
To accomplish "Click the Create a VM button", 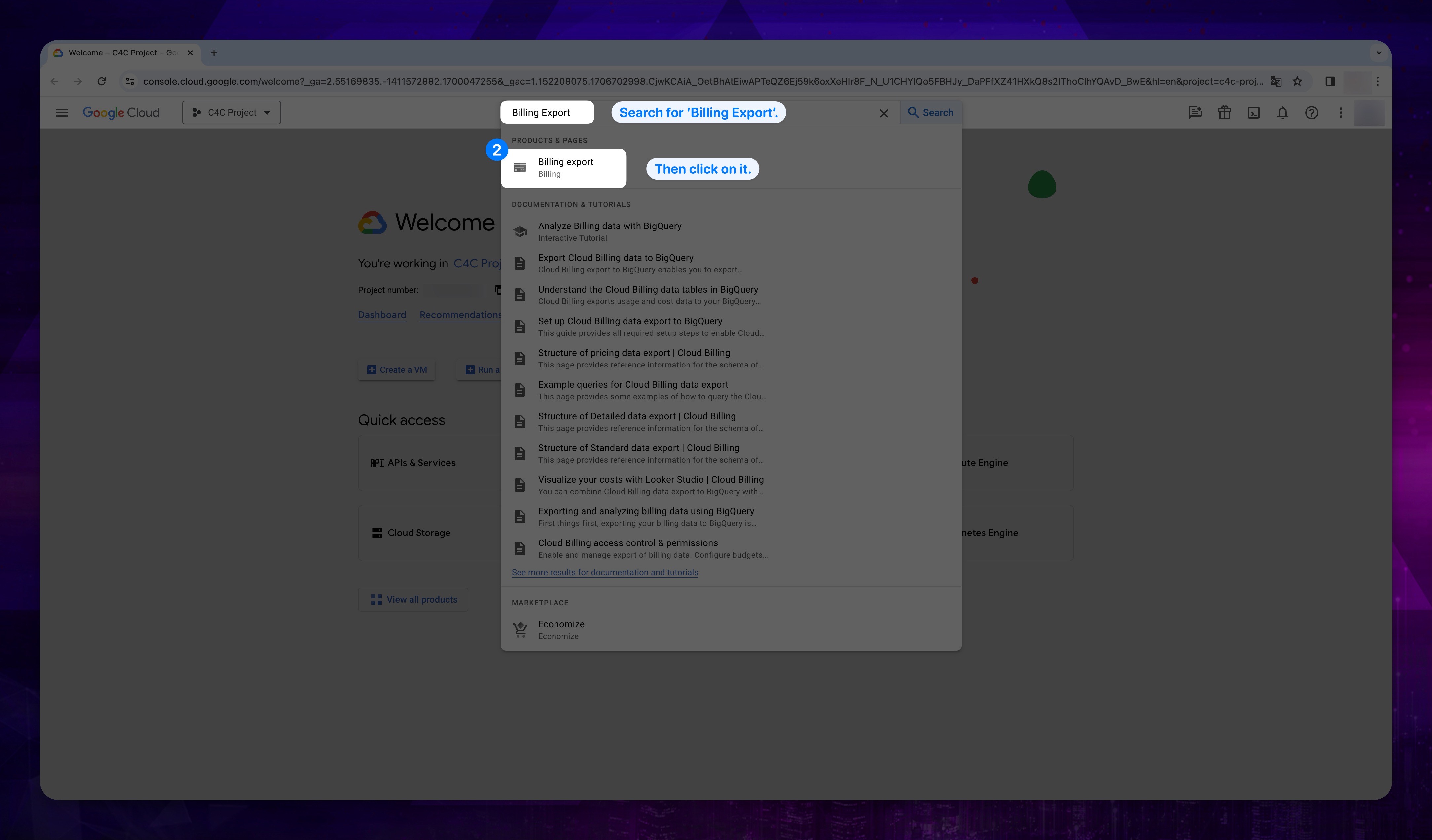I will pyautogui.click(x=397, y=370).
